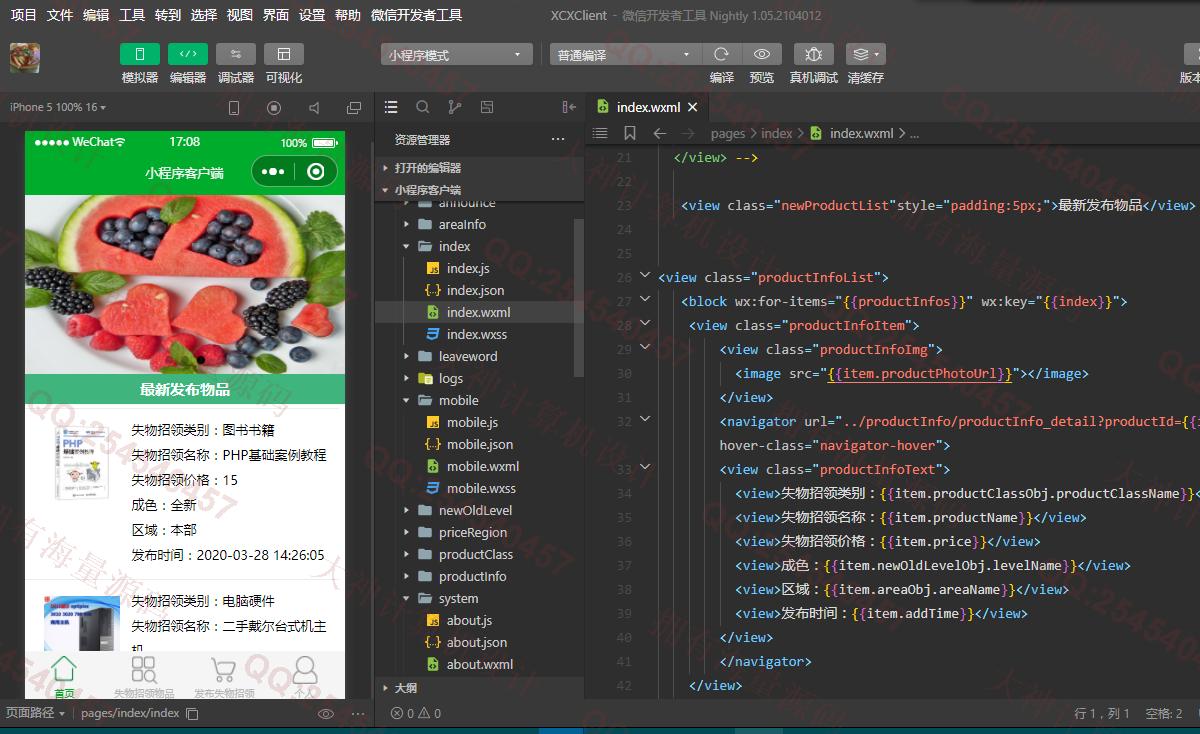
Task: Click the clear cache layers icon
Action: coord(865,54)
